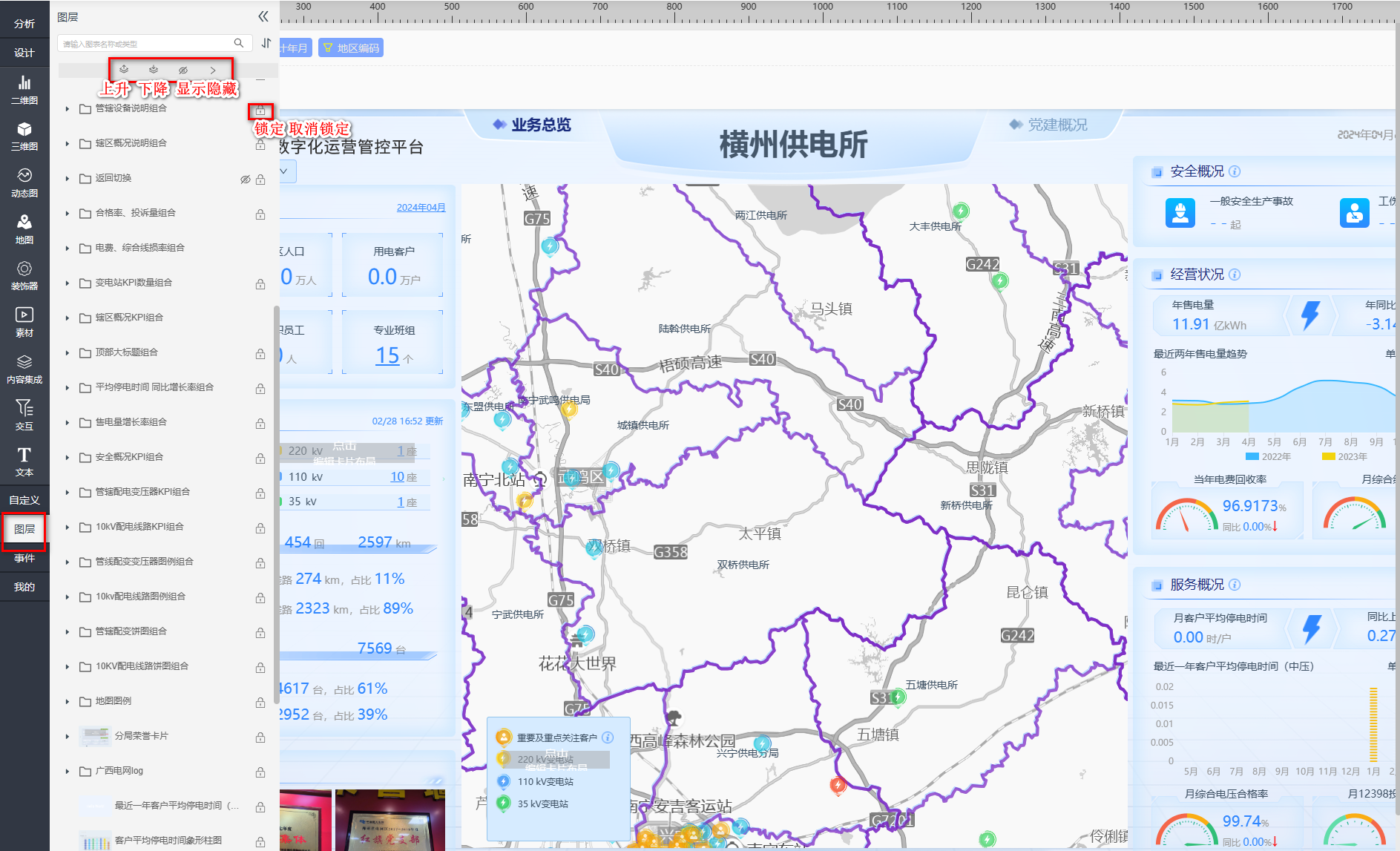Viewport: 1400px width, 851px height.
Task: Toggle lock on 合格率、投诉量组合 layer
Action: [x=260, y=214]
